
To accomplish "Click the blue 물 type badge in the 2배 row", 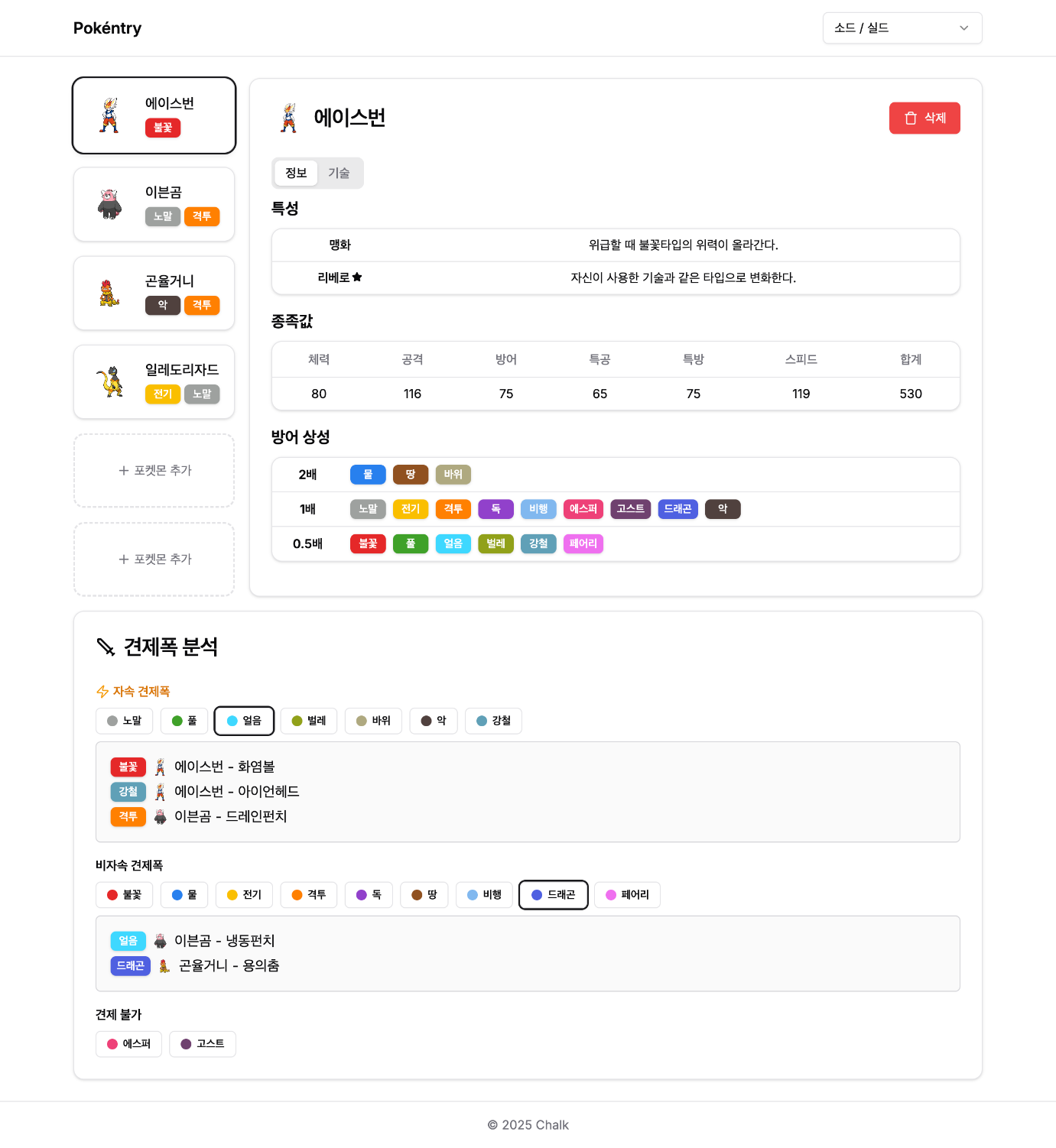I will [368, 475].
